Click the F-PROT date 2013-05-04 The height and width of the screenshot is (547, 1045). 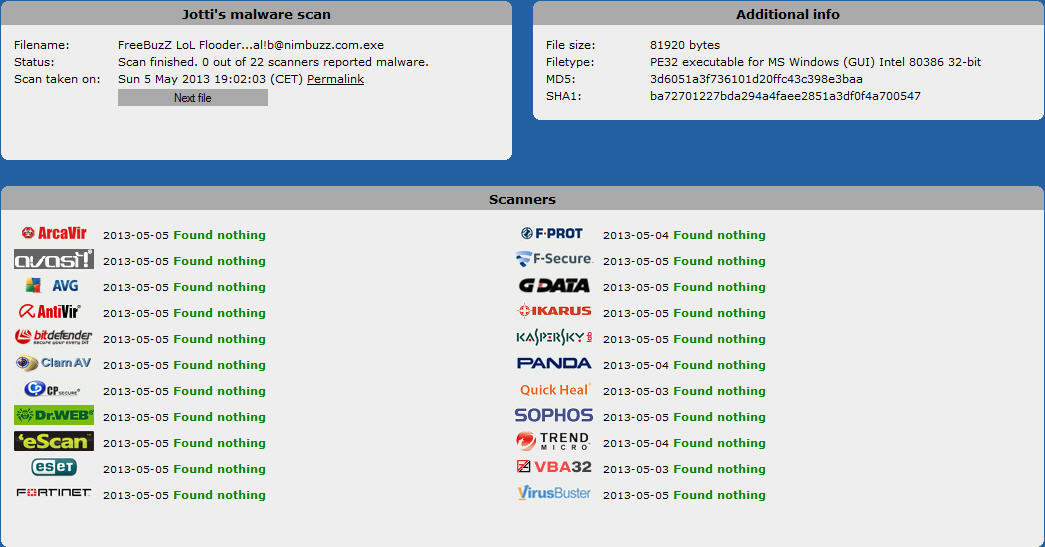635,235
